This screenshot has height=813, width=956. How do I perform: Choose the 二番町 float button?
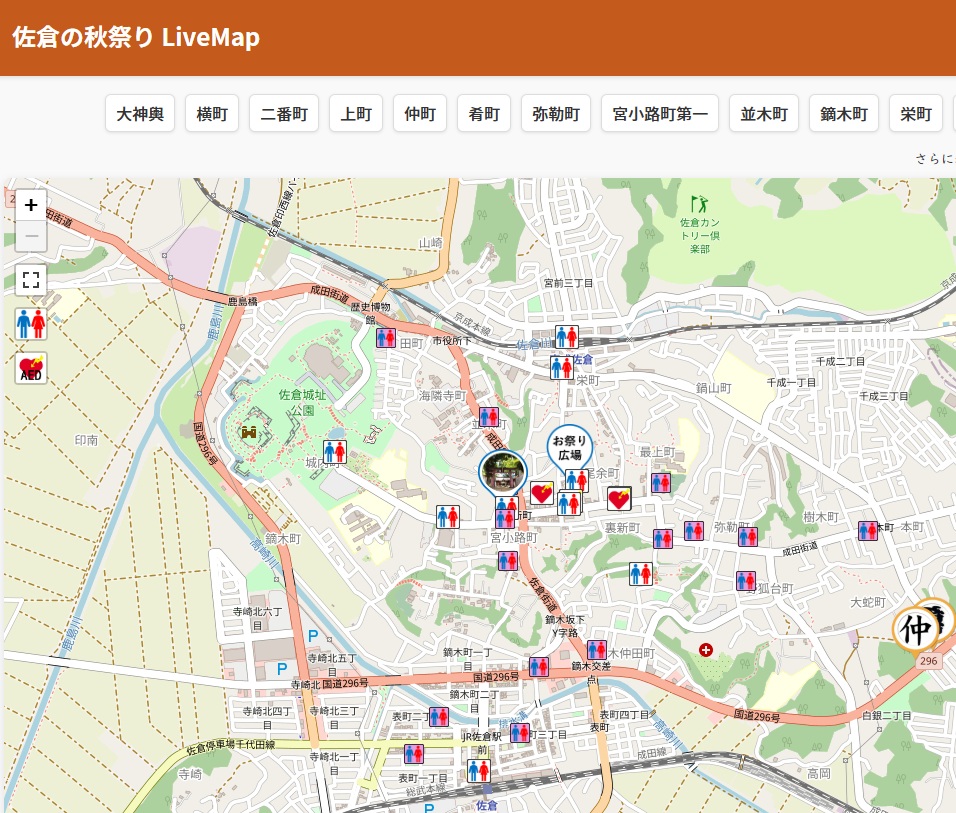284,114
